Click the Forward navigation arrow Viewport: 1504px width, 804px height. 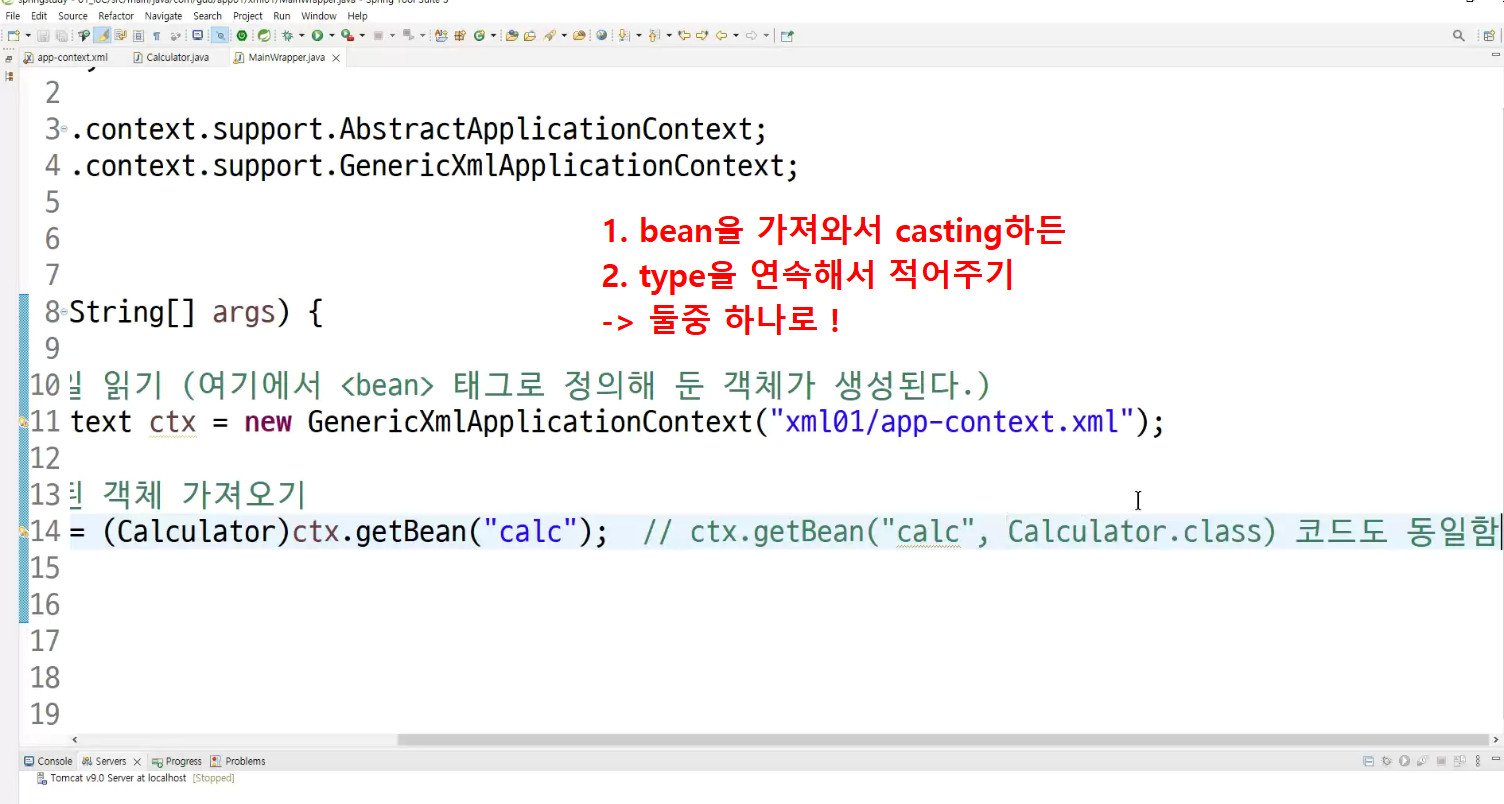coord(751,35)
